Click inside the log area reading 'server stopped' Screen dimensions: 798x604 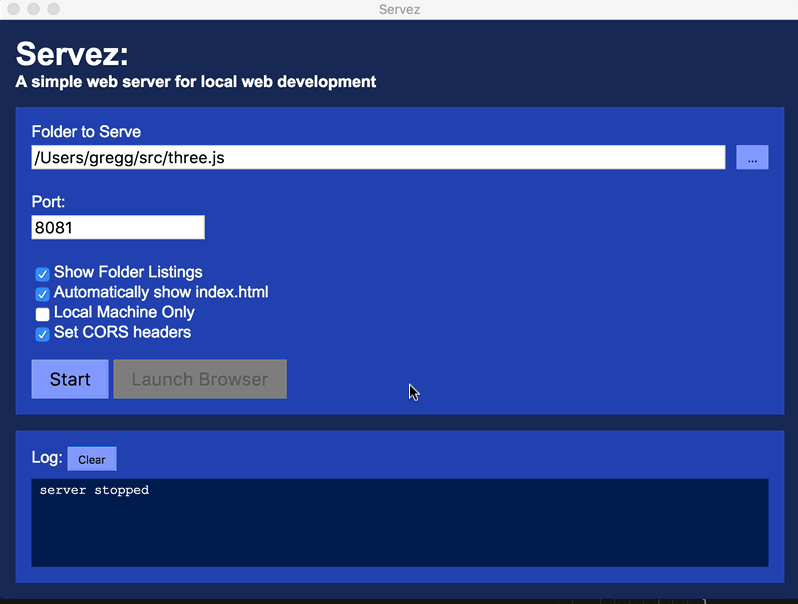pos(400,522)
